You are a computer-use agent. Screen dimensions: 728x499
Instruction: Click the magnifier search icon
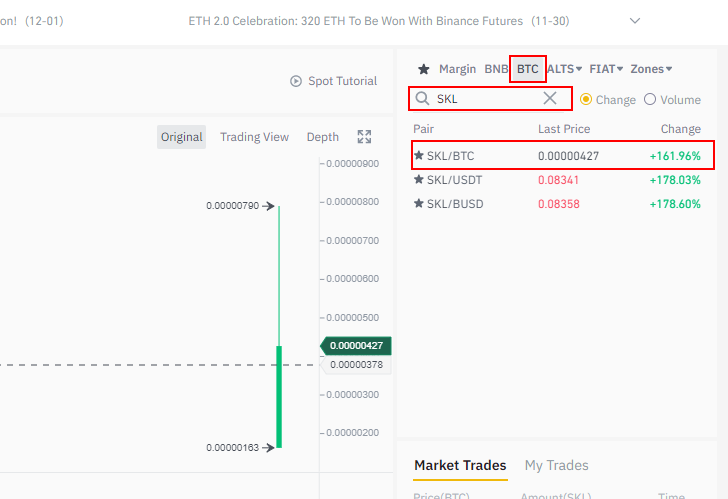pos(423,99)
